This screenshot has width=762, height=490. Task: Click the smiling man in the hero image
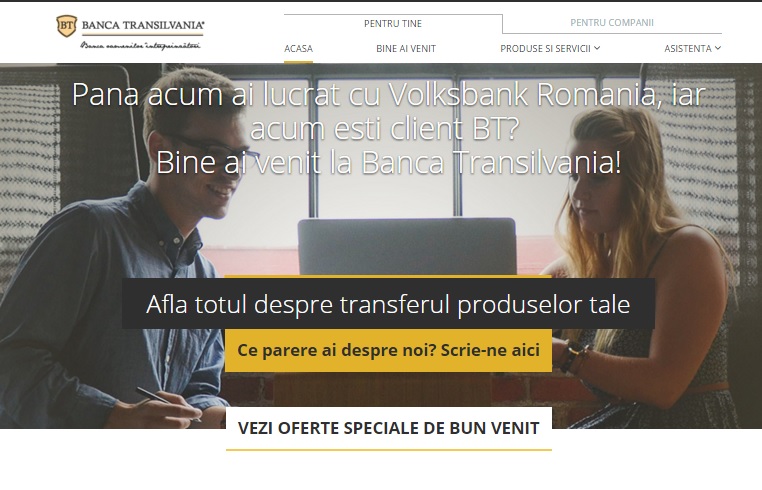tap(121, 253)
